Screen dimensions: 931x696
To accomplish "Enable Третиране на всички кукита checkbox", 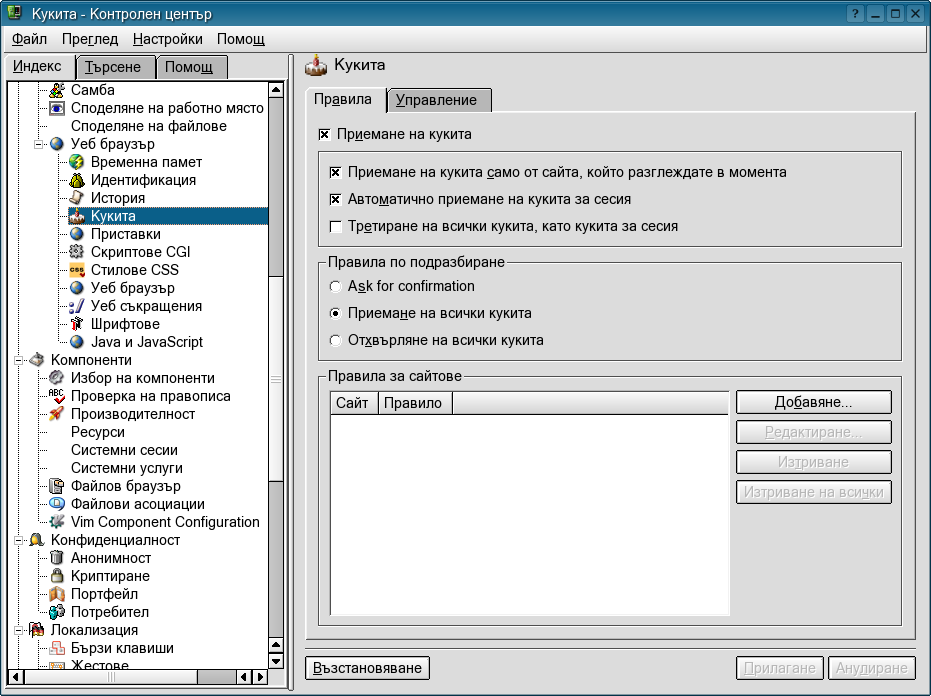I will click(x=336, y=226).
